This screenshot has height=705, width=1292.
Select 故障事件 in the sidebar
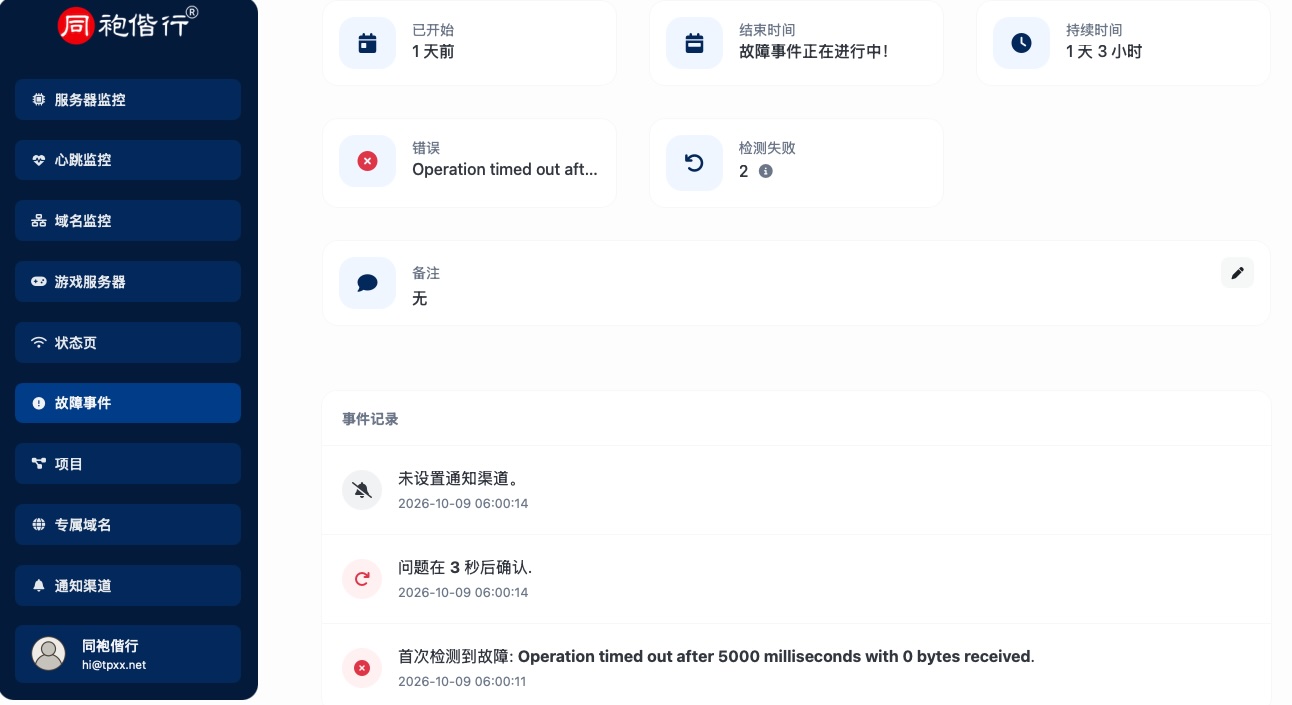tap(128, 403)
